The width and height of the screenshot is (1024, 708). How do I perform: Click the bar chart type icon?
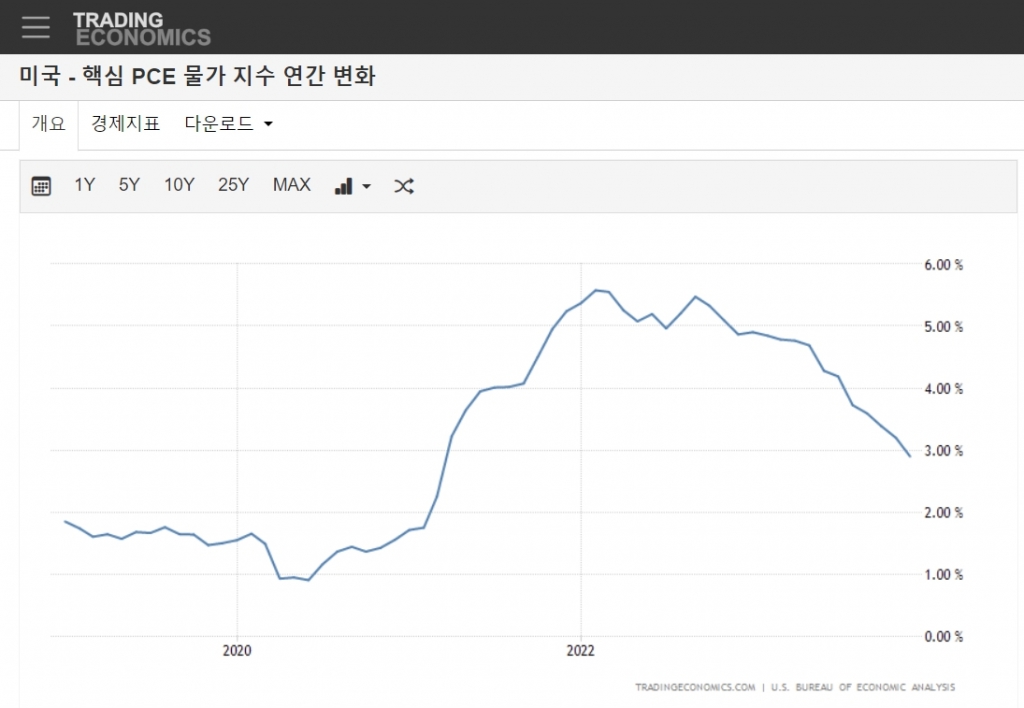(343, 186)
